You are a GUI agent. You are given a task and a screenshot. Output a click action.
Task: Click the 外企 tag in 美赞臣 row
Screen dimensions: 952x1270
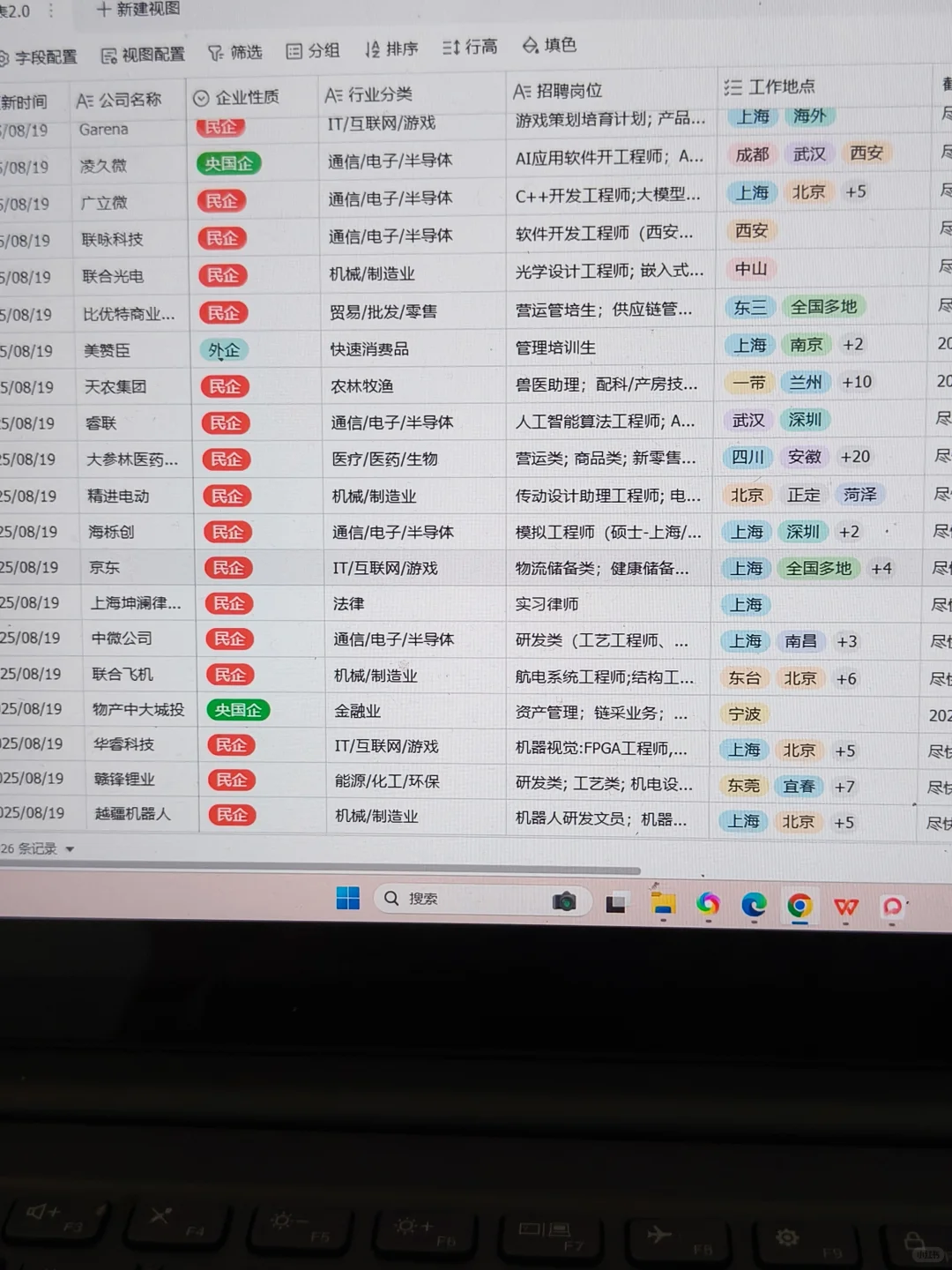click(x=224, y=350)
